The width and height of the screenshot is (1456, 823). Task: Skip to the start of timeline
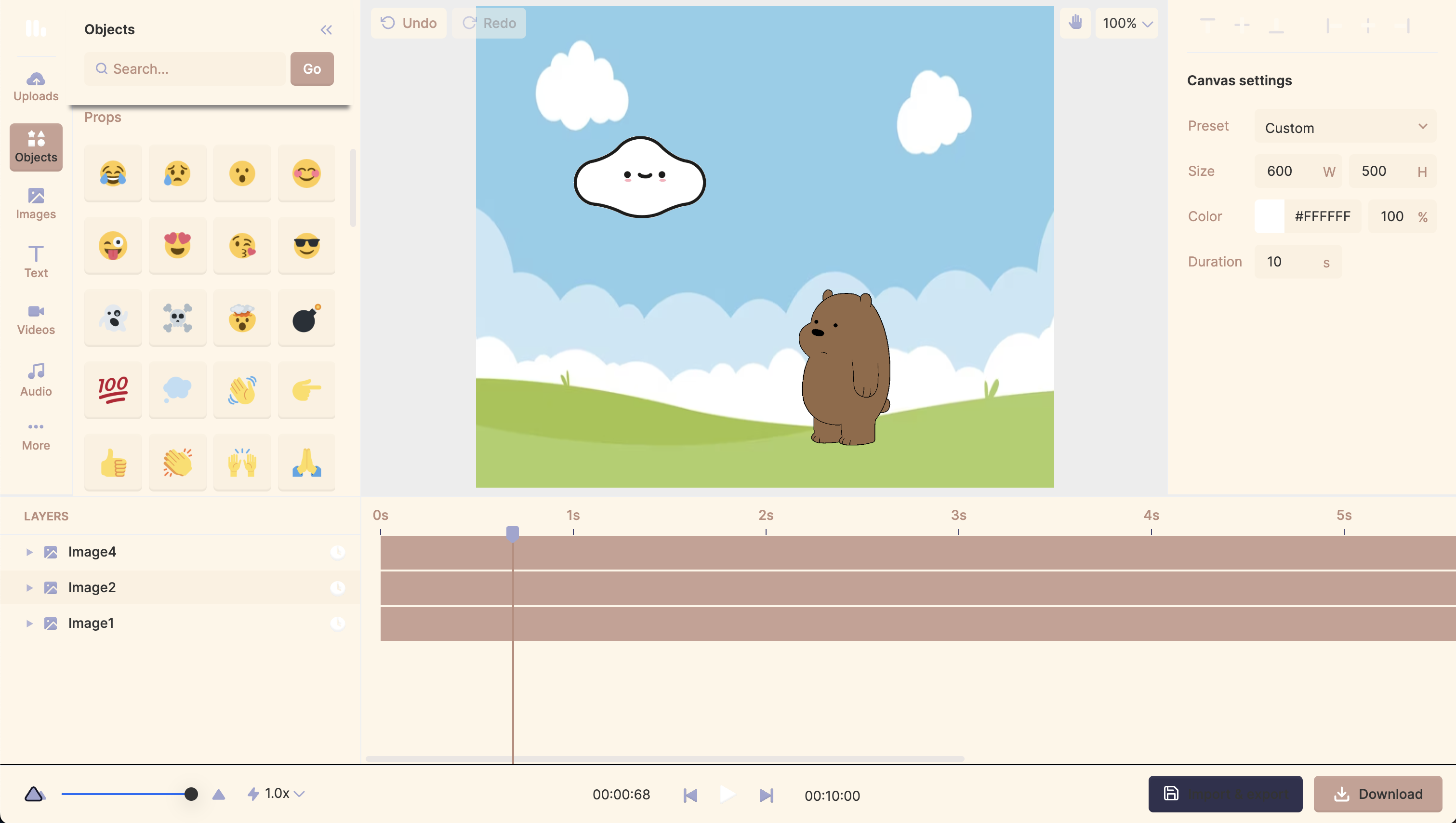[690, 796]
